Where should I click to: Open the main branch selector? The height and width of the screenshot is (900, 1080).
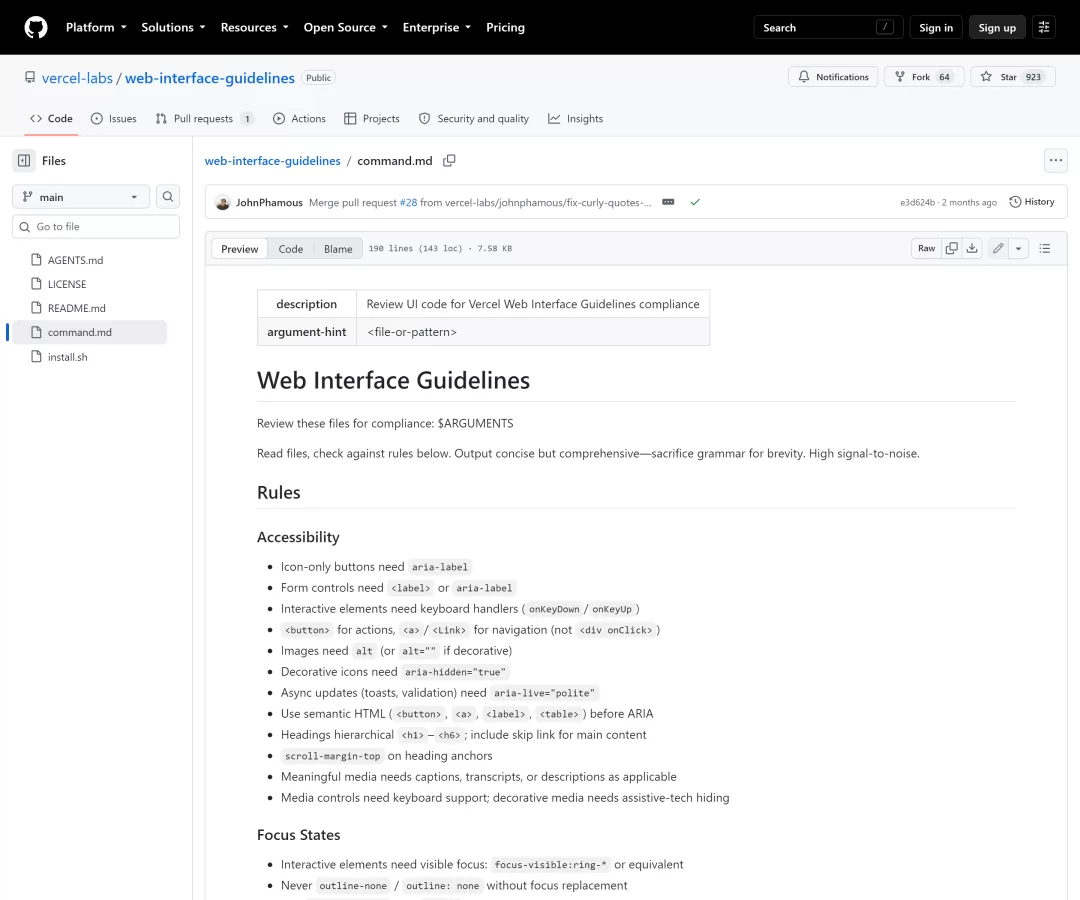click(81, 197)
